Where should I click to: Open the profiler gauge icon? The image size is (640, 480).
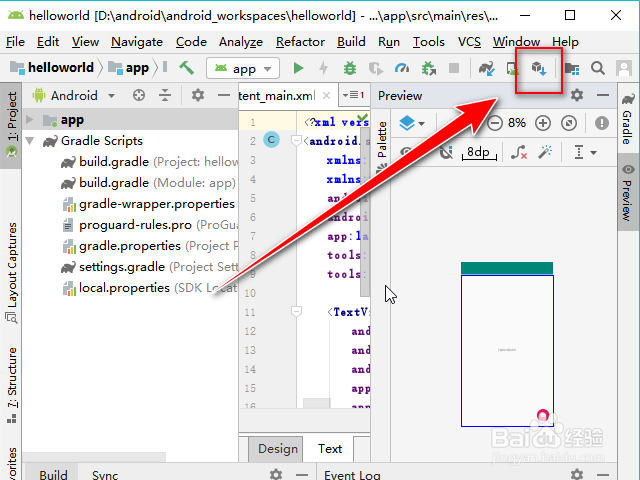(402, 68)
